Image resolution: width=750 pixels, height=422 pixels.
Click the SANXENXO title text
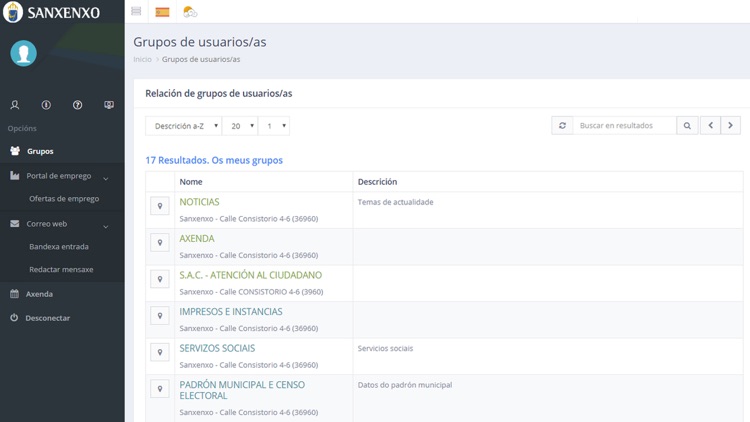64,12
